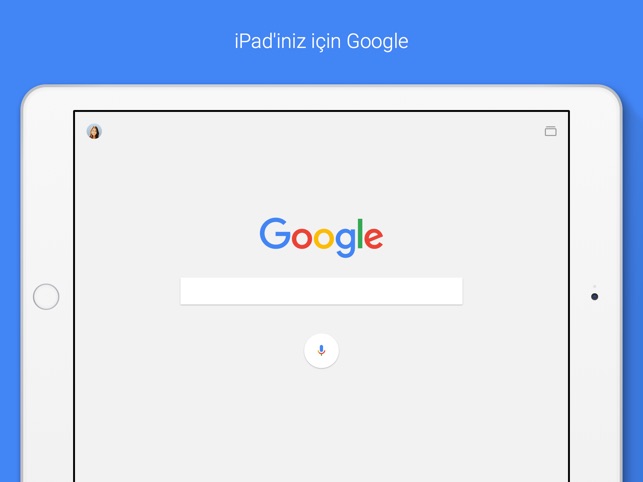Focus the white Google search box
This screenshot has height=482, width=643.
click(322, 291)
